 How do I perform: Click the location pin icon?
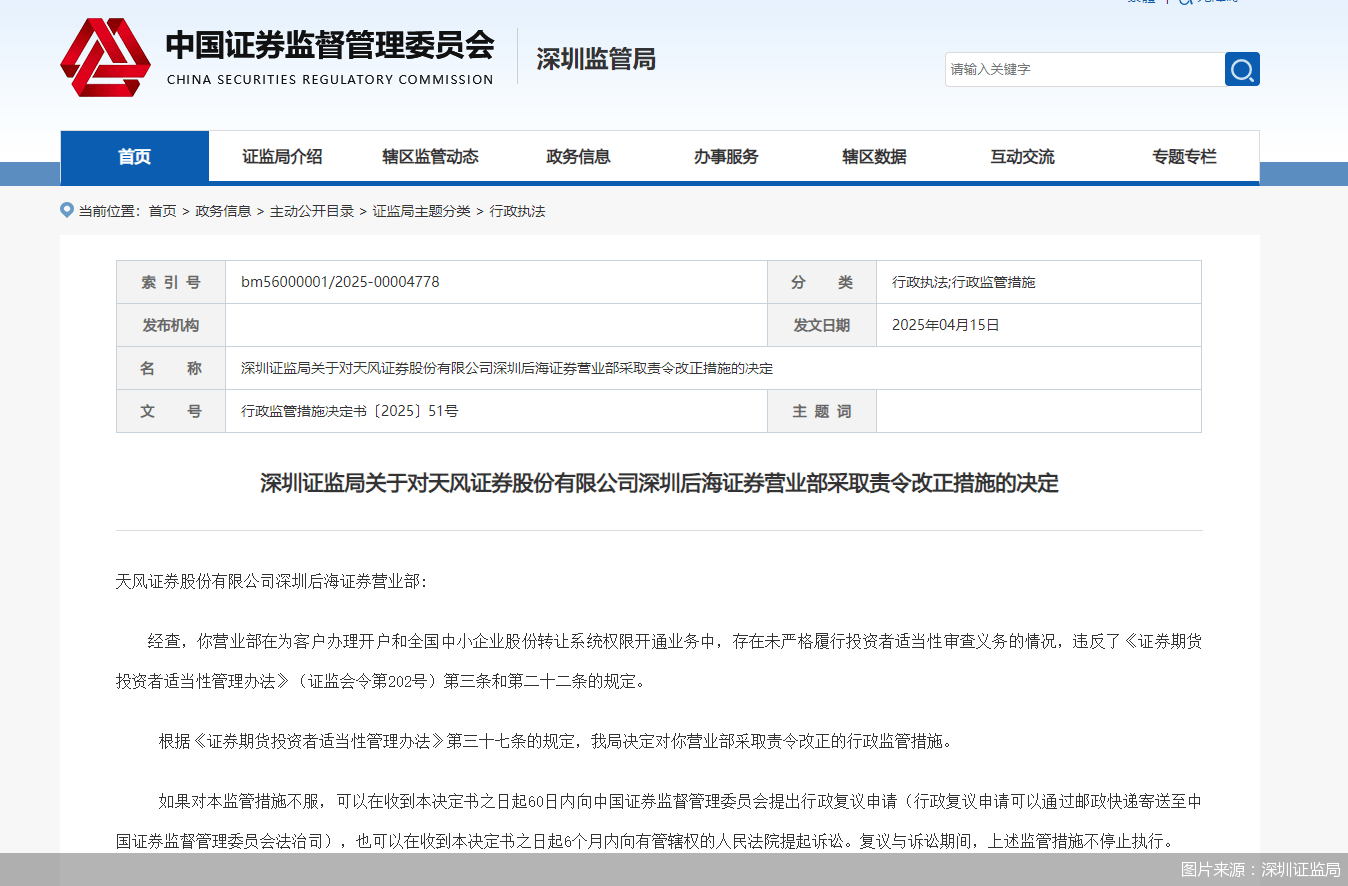pyautogui.click(x=67, y=210)
